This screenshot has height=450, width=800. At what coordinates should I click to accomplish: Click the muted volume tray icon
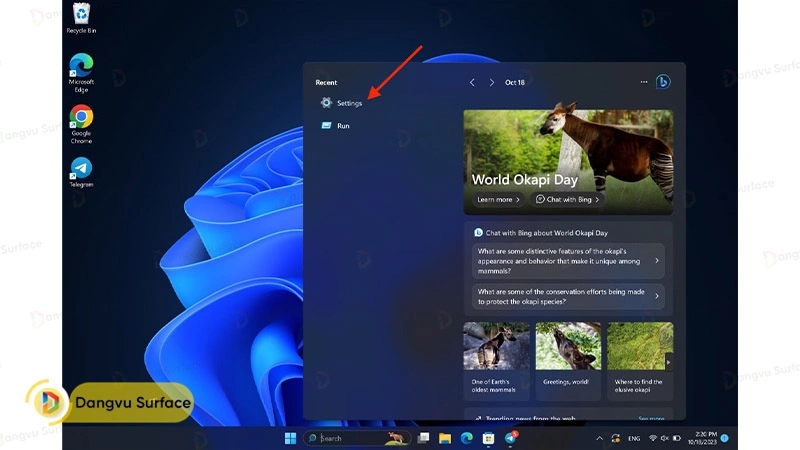pos(665,438)
